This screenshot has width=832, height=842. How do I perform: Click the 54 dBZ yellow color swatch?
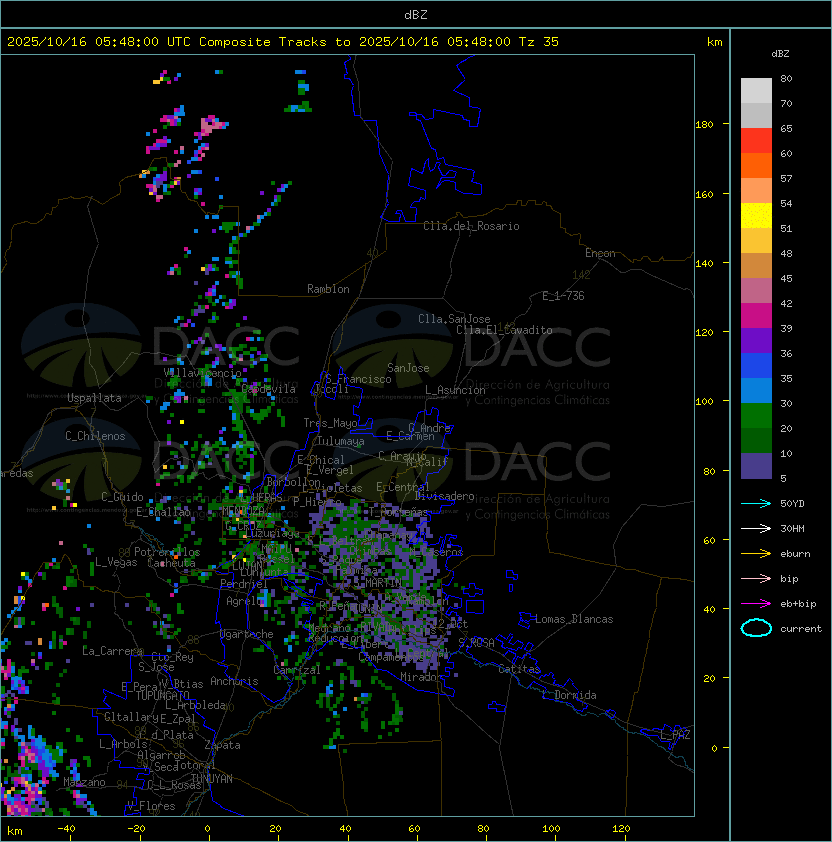click(756, 215)
